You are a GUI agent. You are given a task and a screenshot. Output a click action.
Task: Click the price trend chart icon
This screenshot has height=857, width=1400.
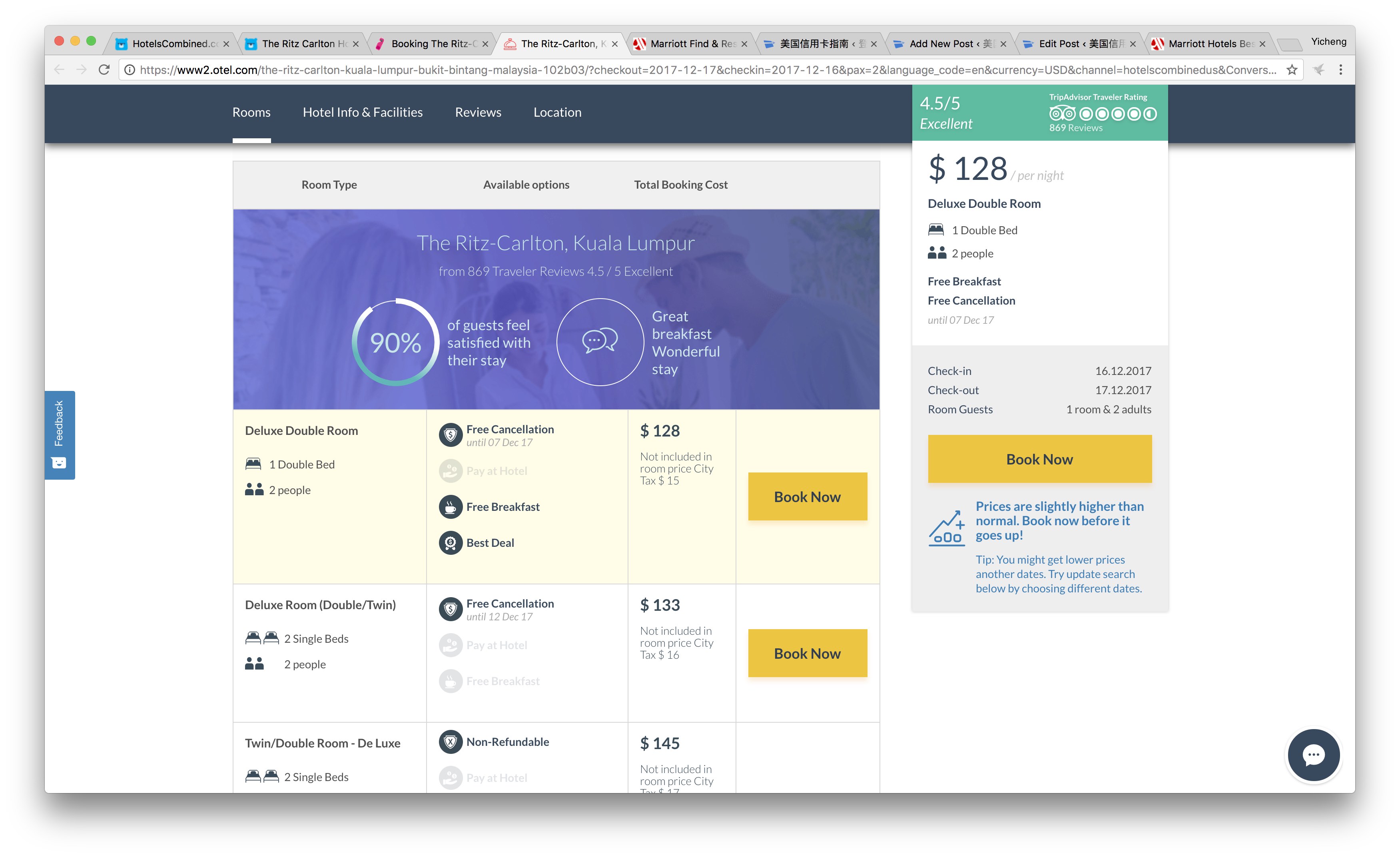pos(947,528)
